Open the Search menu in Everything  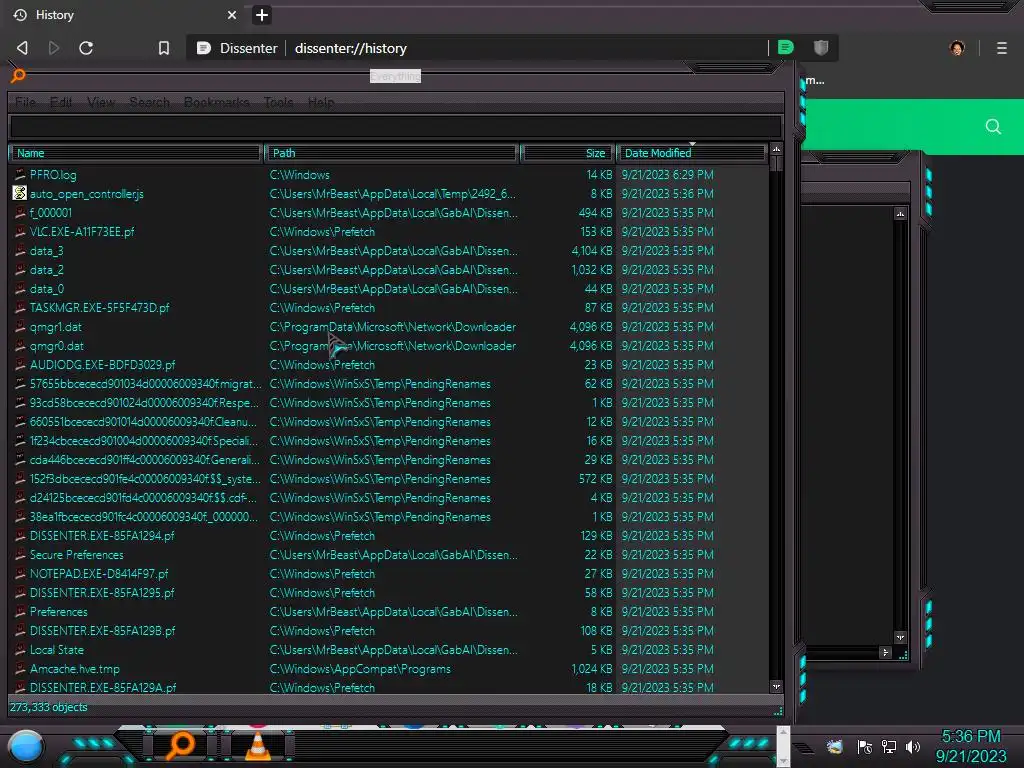(150, 103)
